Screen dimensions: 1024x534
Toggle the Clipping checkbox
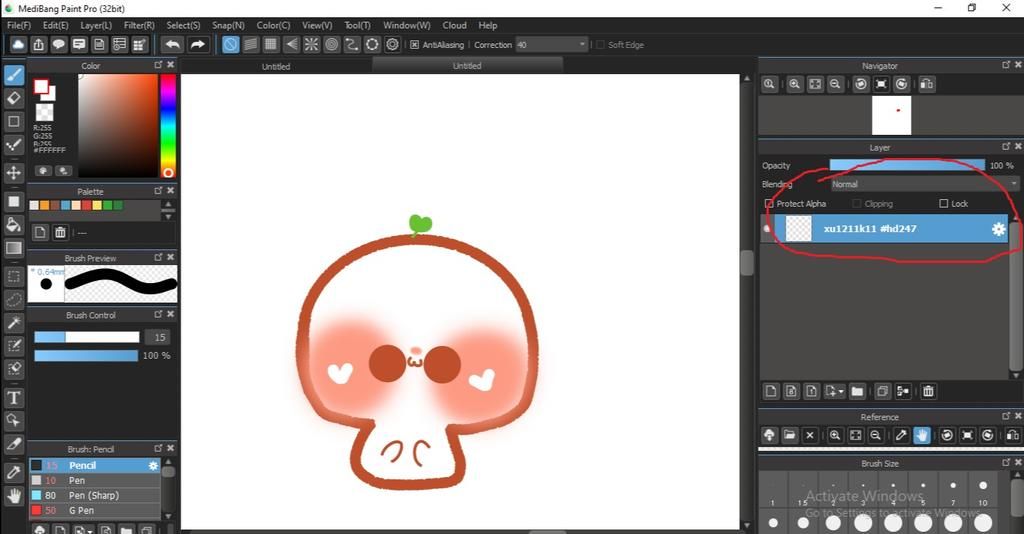coord(857,204)
